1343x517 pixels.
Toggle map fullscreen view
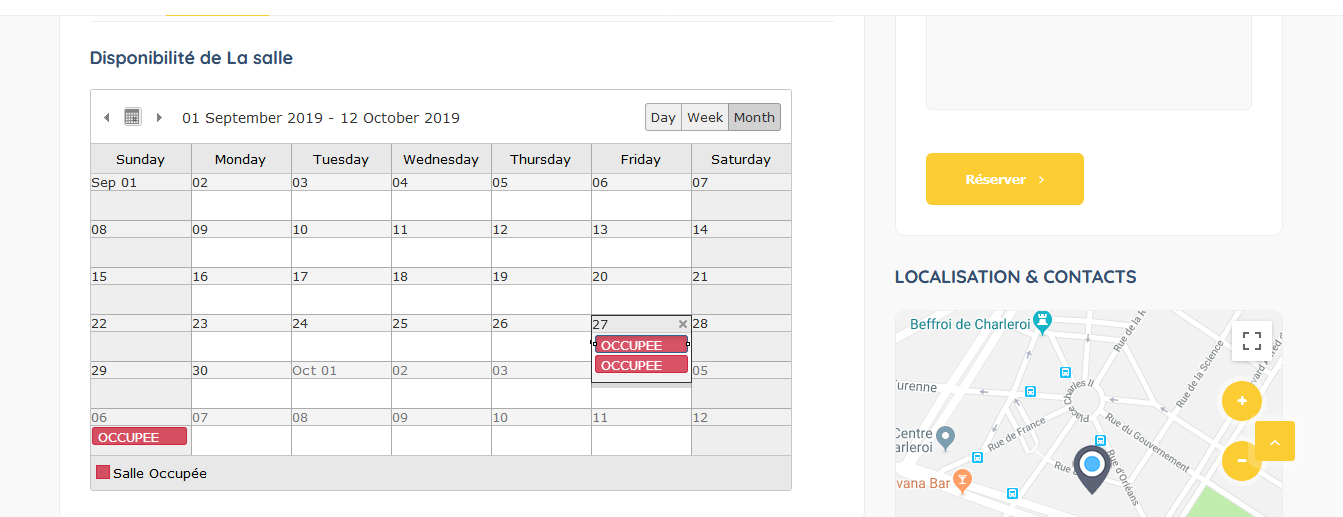point(1251,340)
